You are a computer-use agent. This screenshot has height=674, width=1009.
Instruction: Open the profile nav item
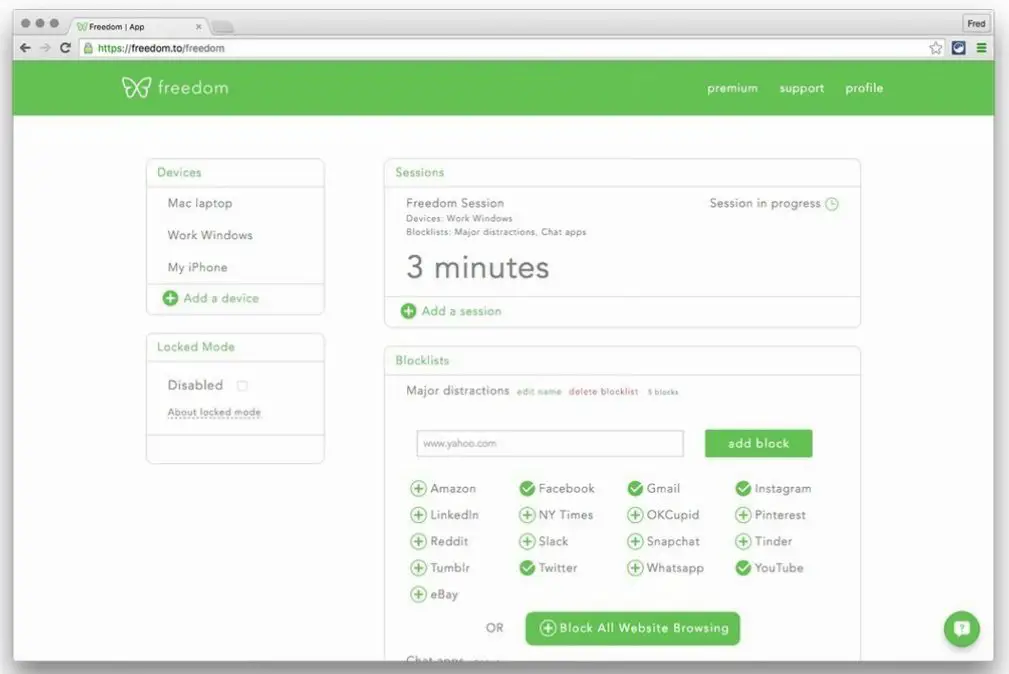[864, 88]
